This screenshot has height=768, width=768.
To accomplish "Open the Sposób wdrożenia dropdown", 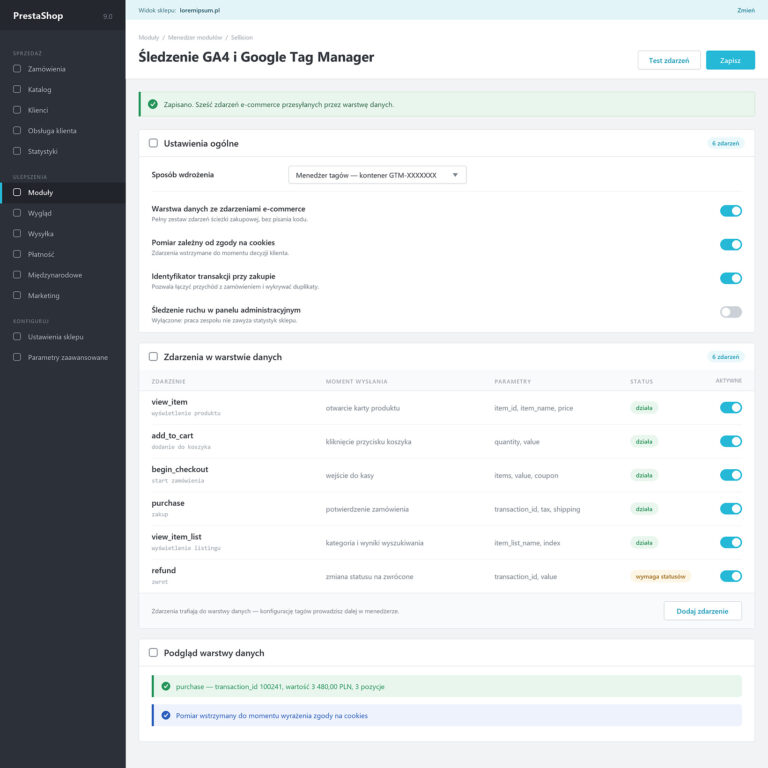I will [x=377, y=175].
